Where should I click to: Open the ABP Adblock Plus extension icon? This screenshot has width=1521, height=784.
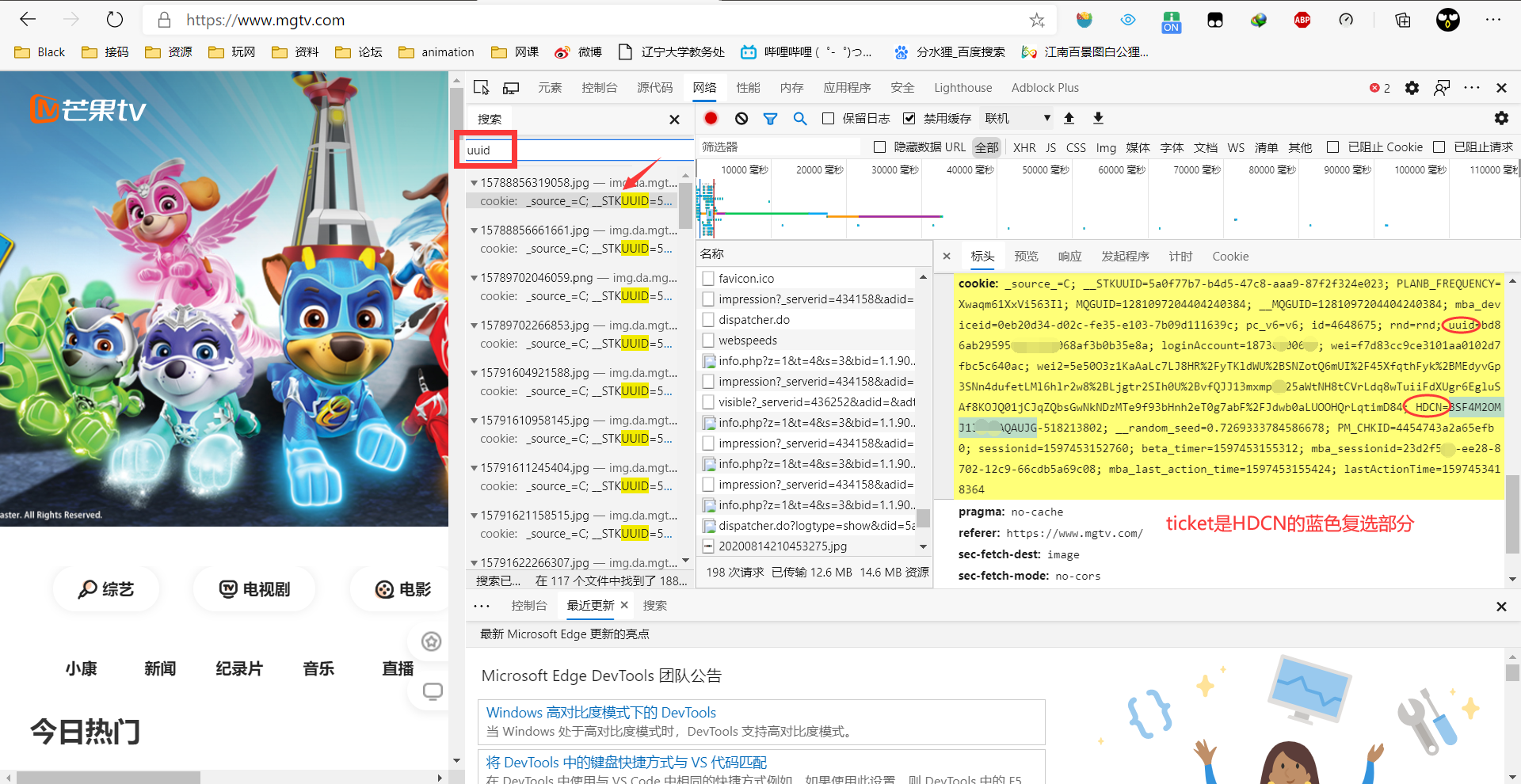click(x=1302, y=21)
